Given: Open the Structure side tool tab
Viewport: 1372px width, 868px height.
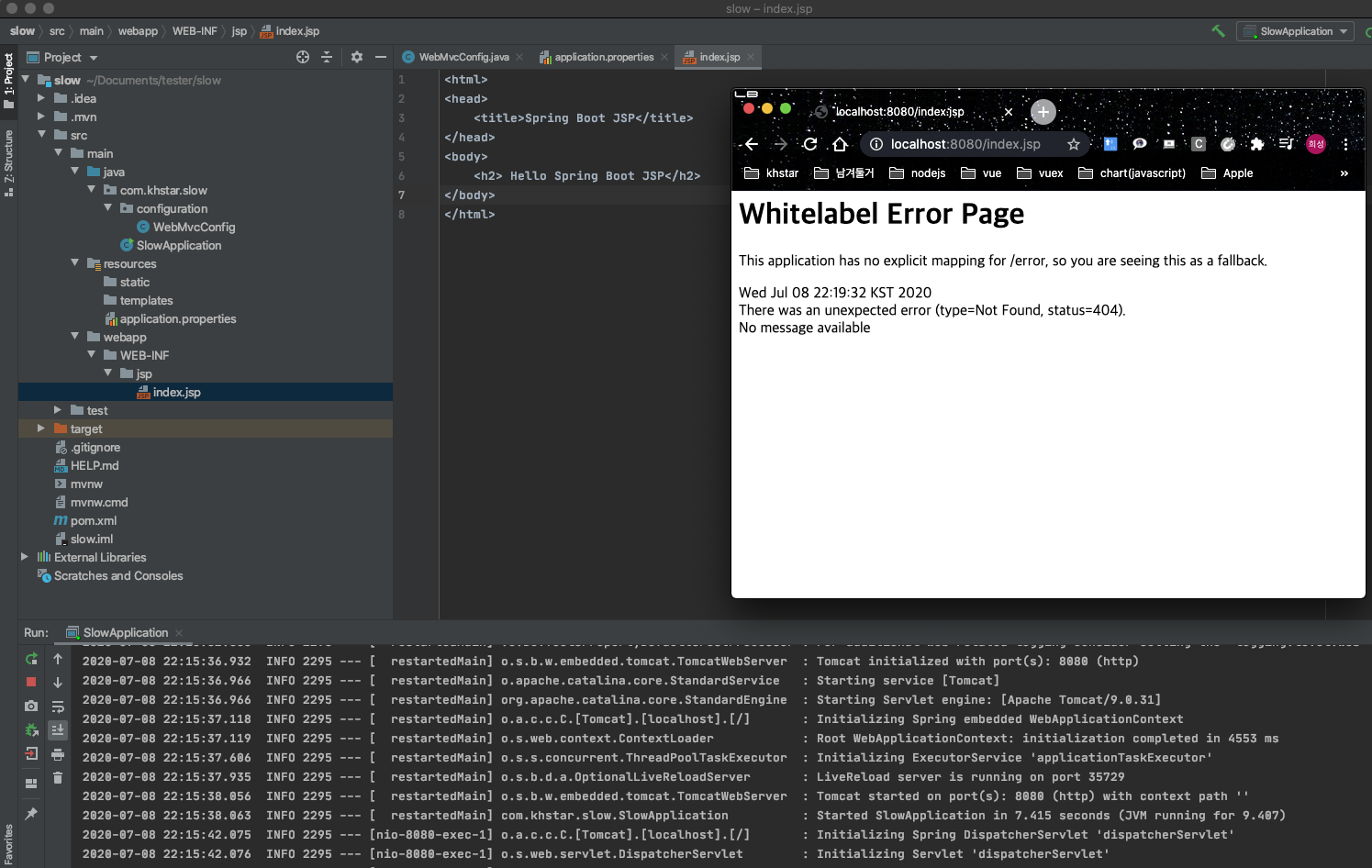Looking at the screenshot, I should click(x=9, y=163).
